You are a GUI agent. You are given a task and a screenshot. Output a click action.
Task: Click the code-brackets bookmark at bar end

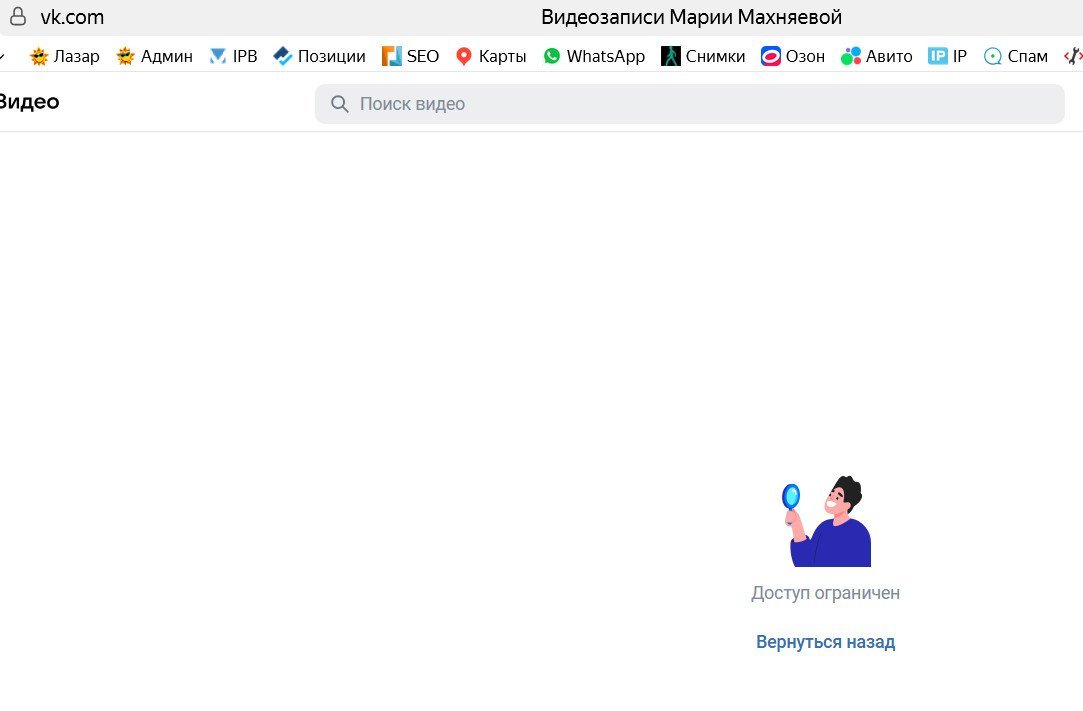point(1073,56)
